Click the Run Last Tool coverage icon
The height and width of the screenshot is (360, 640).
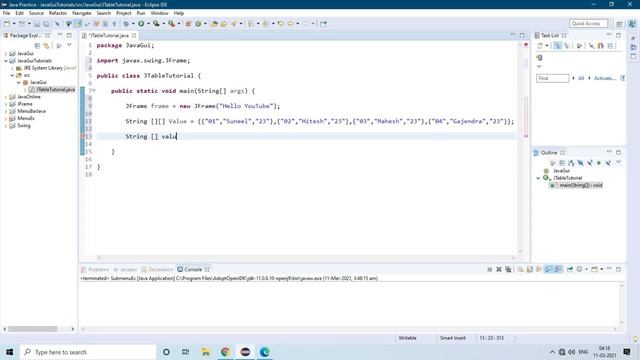click(x=156, y=24)
